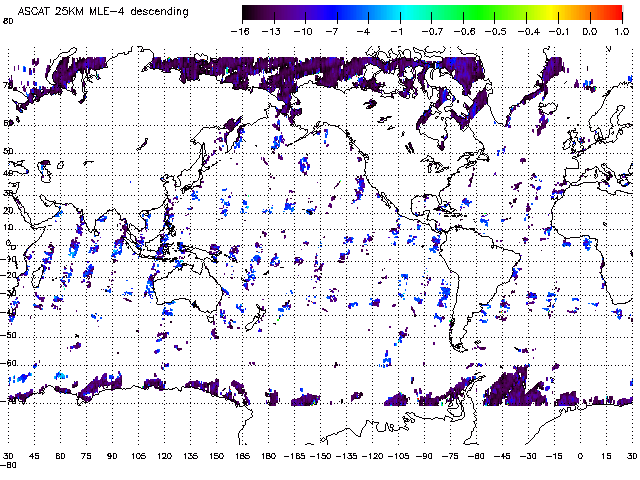640x480 pixels.
Task: Select the 1.0 color bar label
Action: tap(622, 32)
